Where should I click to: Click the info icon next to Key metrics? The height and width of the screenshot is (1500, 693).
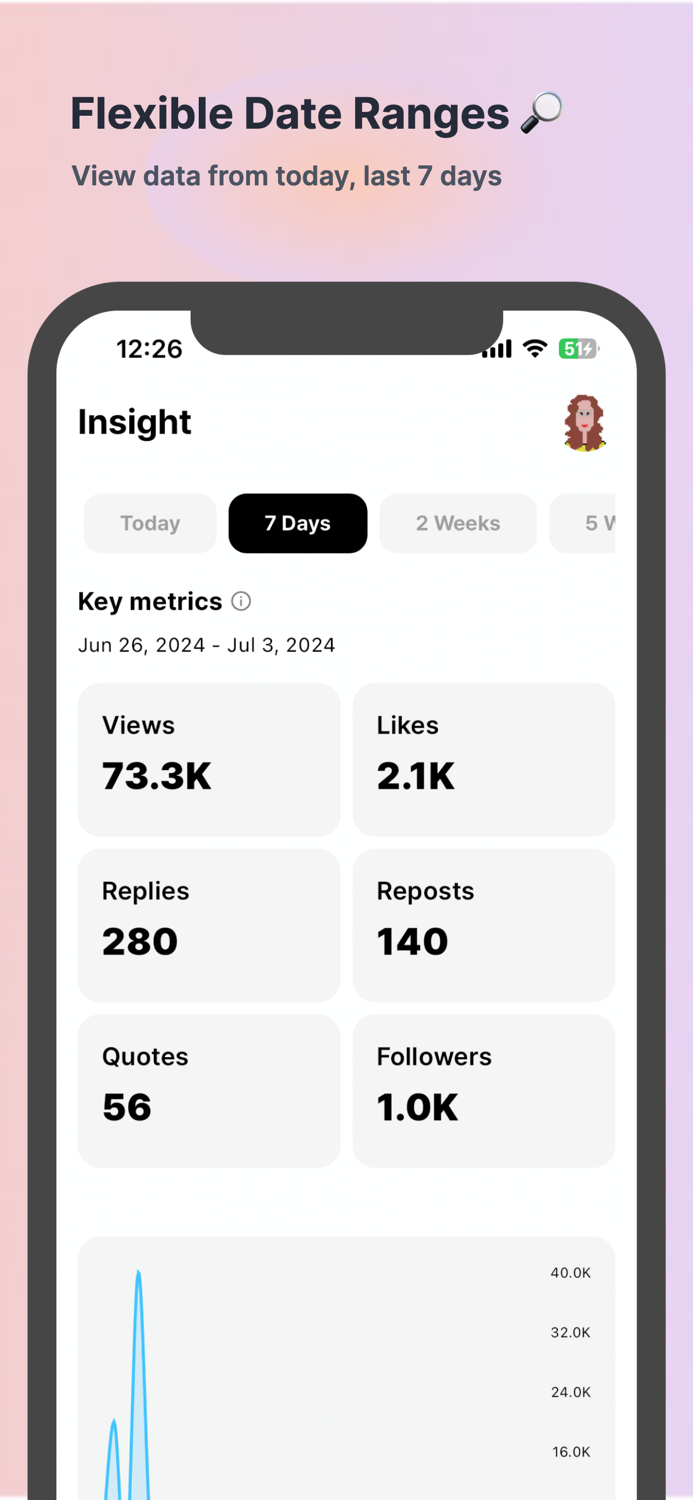pyautogui.click(x=240, y=601)
